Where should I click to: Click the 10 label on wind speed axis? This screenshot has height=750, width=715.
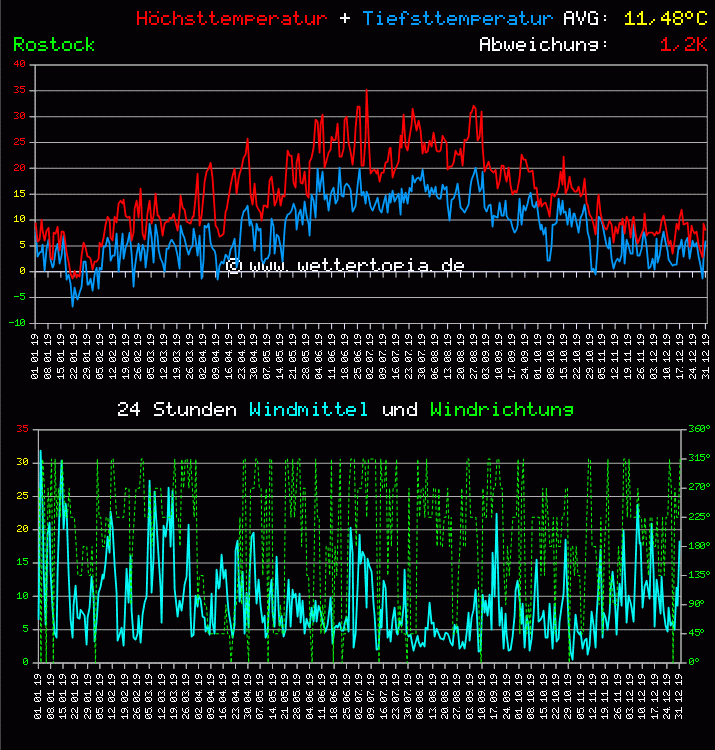tap(22, 596)
